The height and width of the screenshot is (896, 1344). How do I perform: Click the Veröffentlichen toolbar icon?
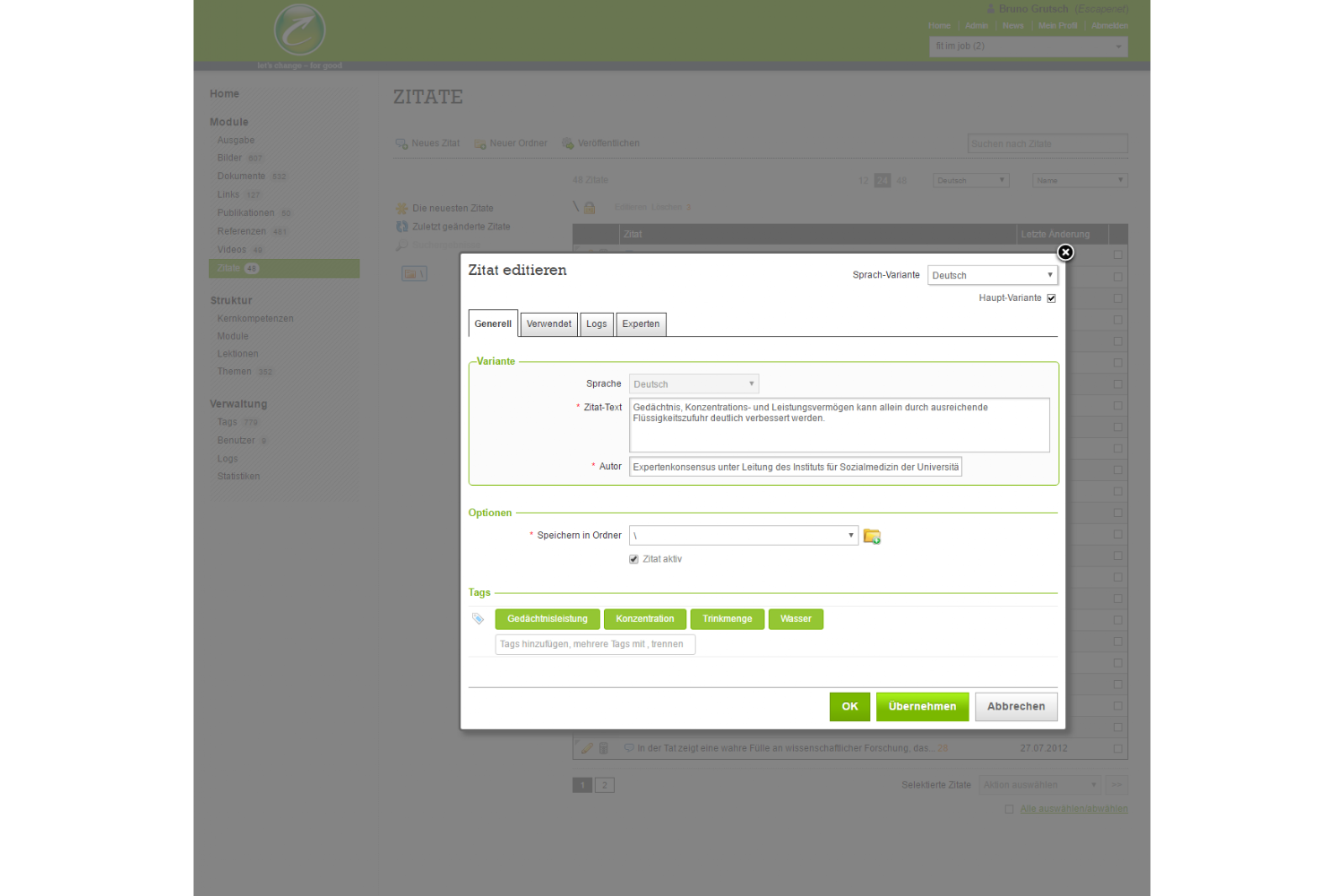pyautogui.click(x=567, y=143)
